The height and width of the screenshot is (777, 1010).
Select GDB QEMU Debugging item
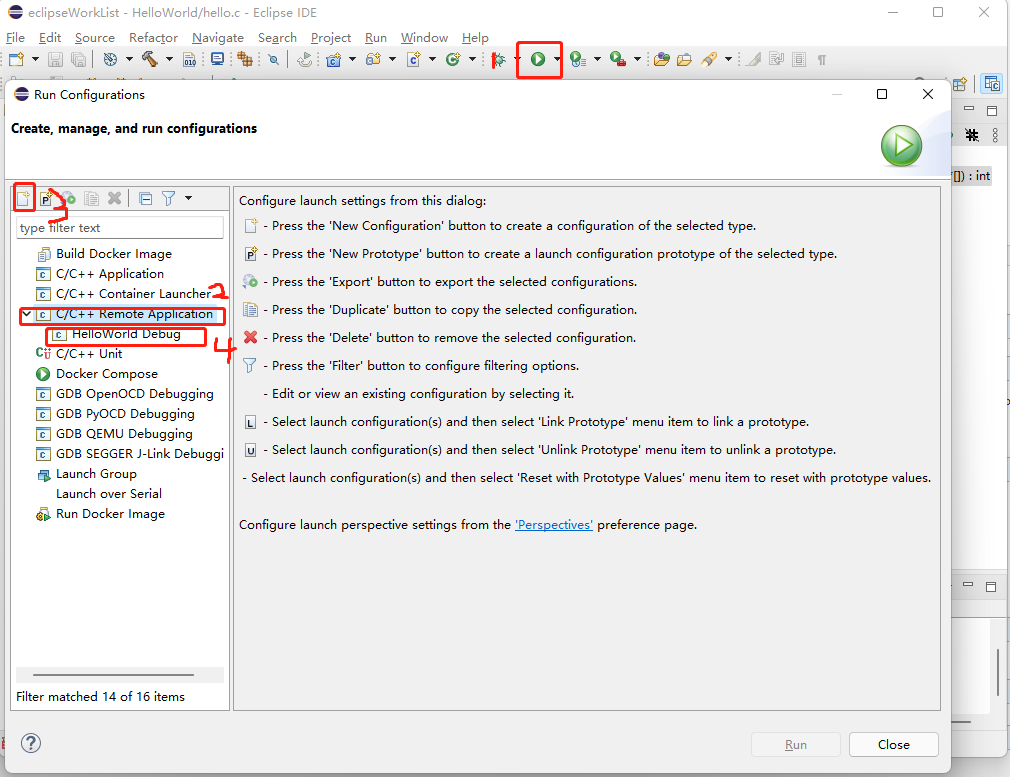point(124,434)
